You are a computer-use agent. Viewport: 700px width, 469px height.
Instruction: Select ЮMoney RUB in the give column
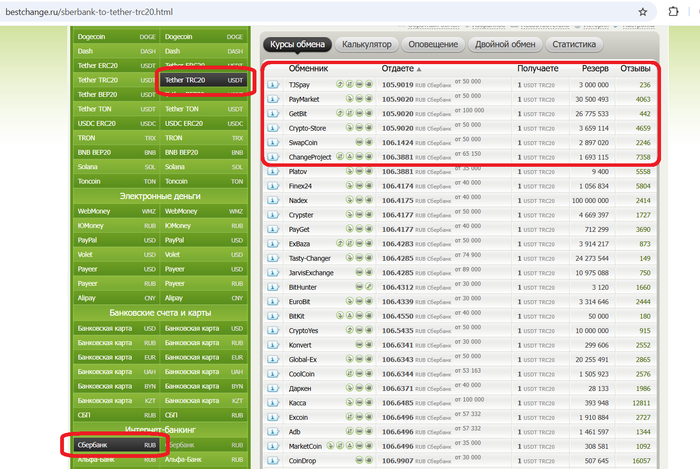click(116, 226)
